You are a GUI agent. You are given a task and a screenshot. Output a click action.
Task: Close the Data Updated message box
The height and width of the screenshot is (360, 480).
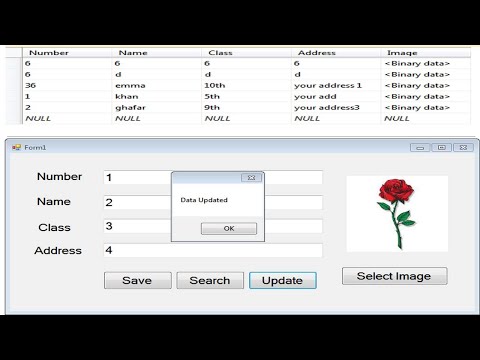pos(251,178)
